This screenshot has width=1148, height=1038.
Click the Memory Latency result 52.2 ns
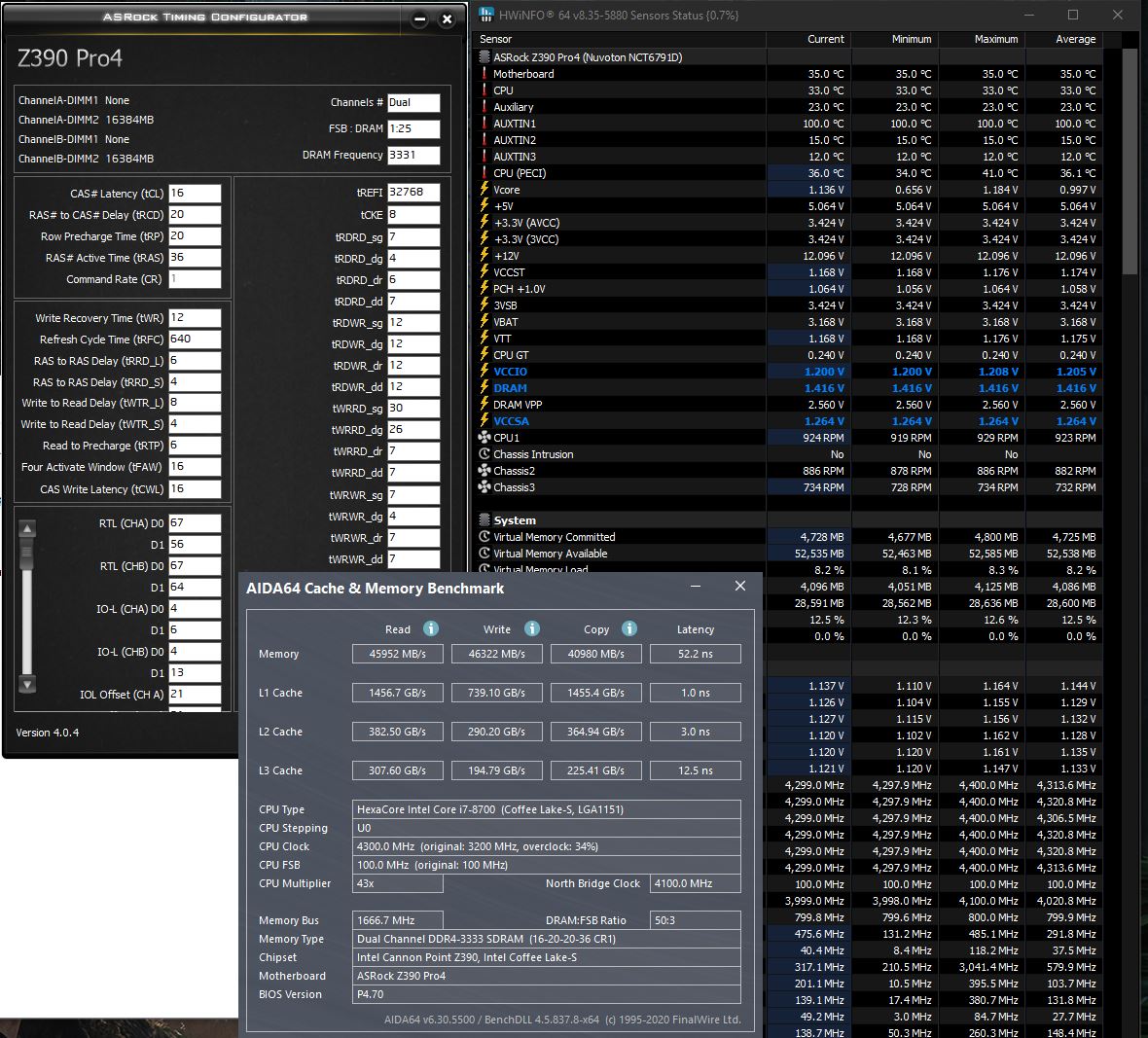[695, 654]
